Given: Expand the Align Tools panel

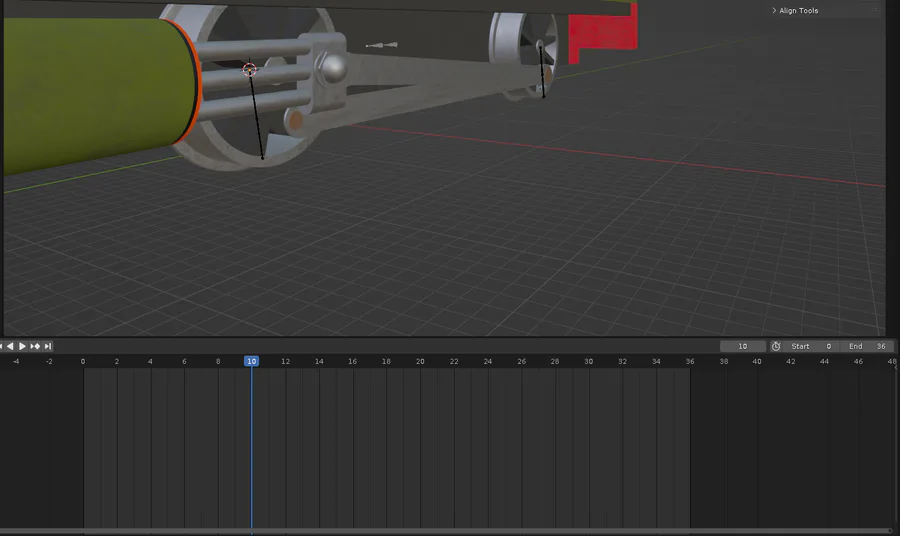Looking at the screenshot, I should pyautogui.click(x=795, y=10).
